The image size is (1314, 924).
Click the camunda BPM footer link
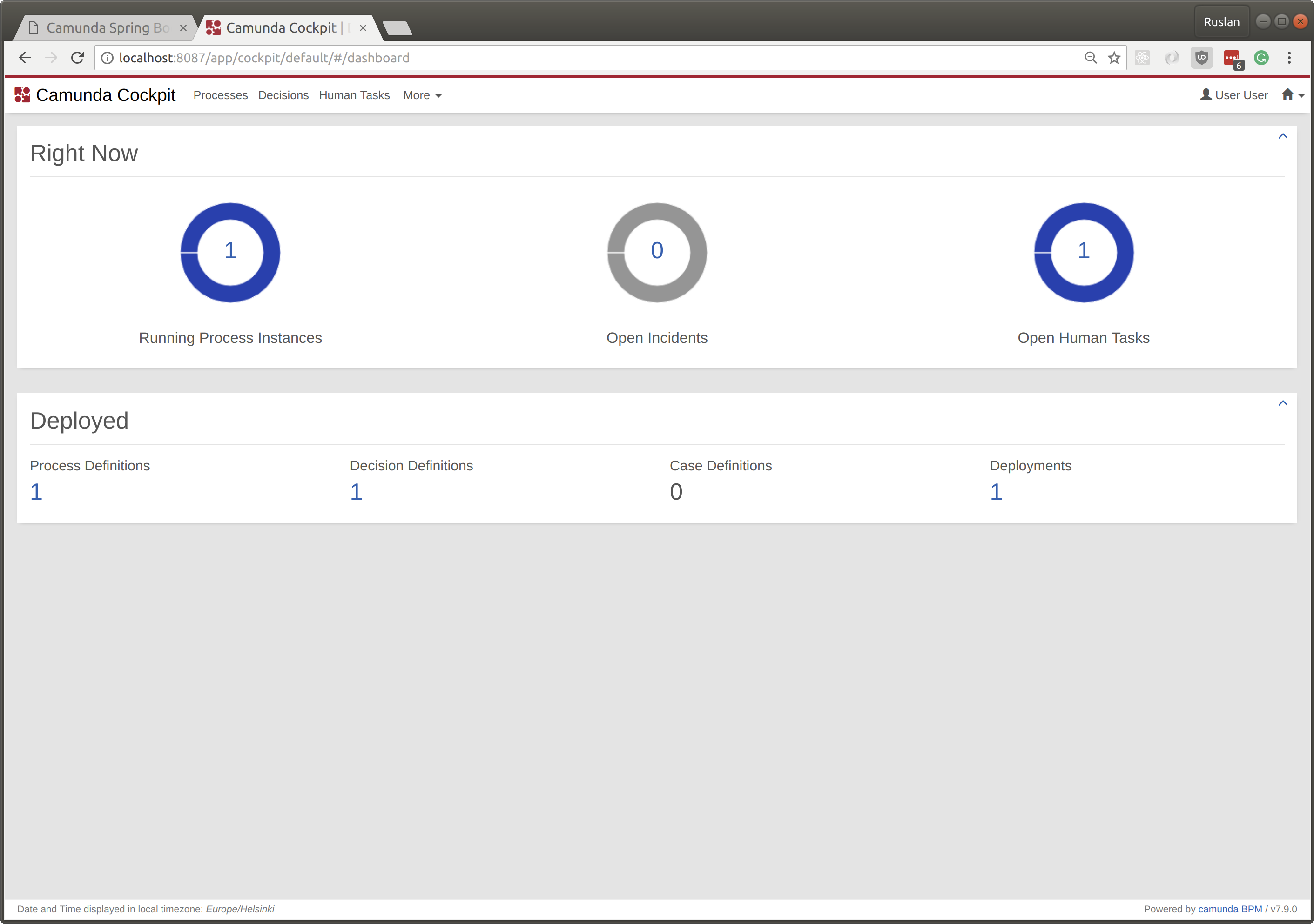1229,909
